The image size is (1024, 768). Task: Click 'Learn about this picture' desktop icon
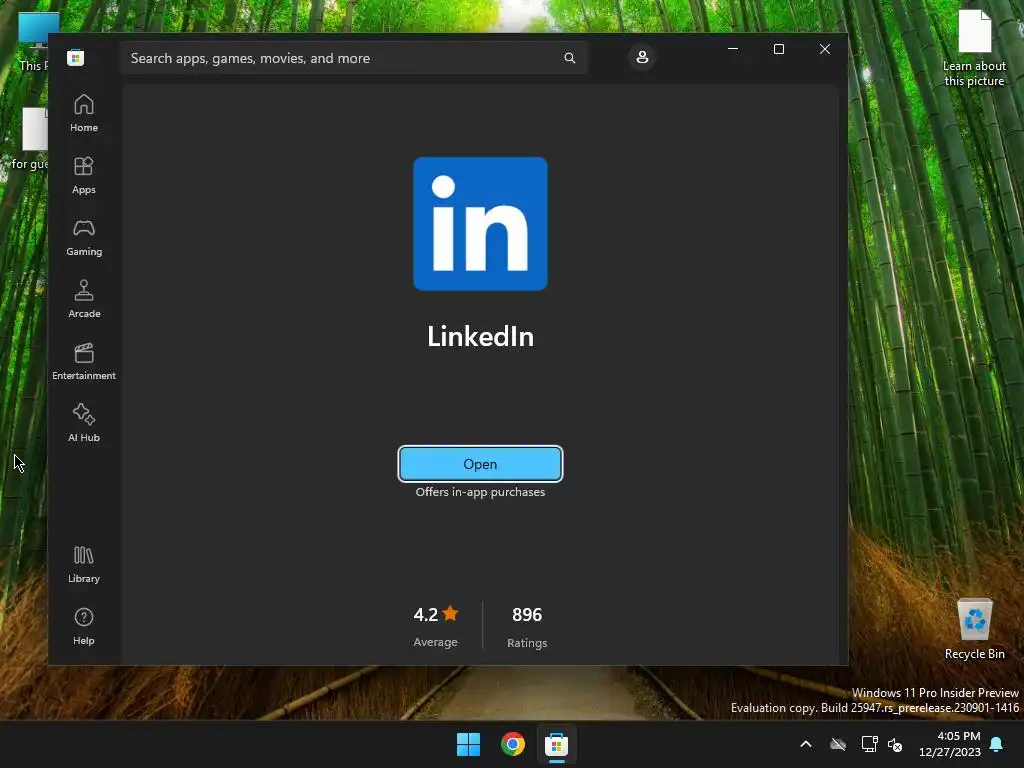(974, 48)
